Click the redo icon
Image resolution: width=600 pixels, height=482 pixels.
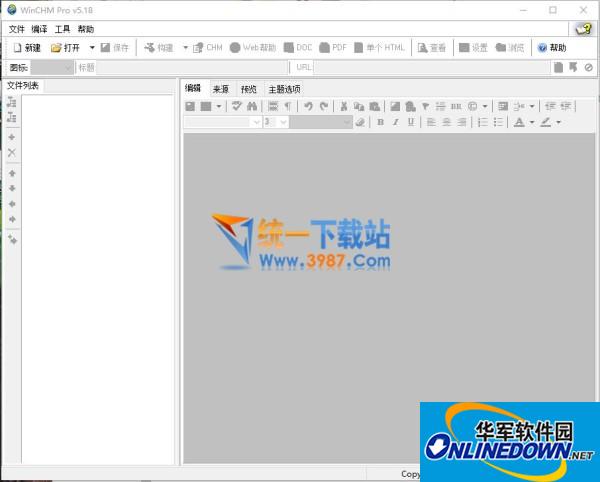tap(324, 106)
